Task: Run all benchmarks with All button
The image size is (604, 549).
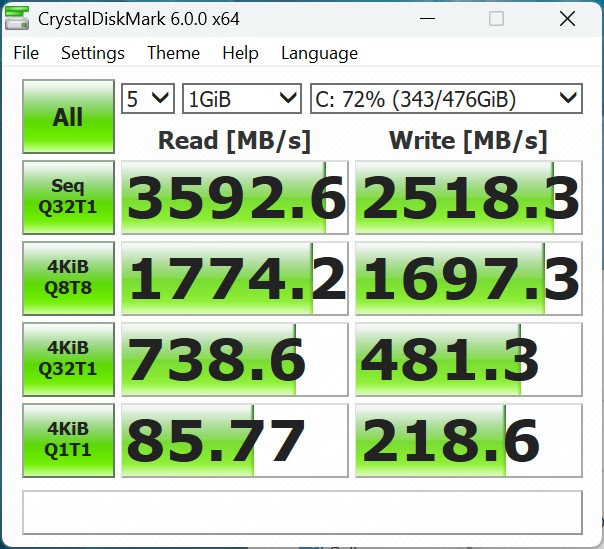Action: pyautogui.click(x=68, y=116)
